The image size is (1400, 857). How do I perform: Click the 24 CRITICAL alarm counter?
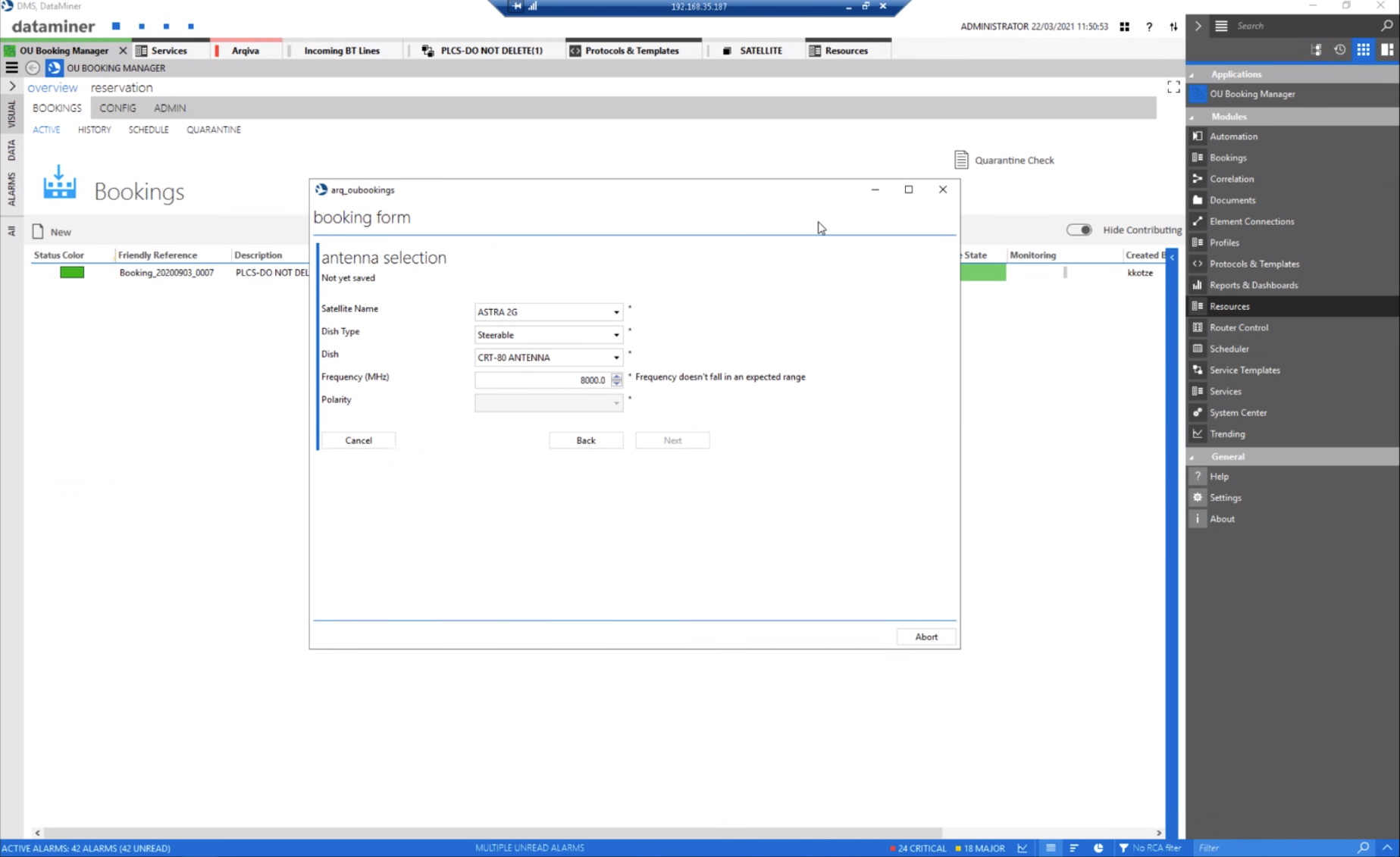(x=918, y=848)
